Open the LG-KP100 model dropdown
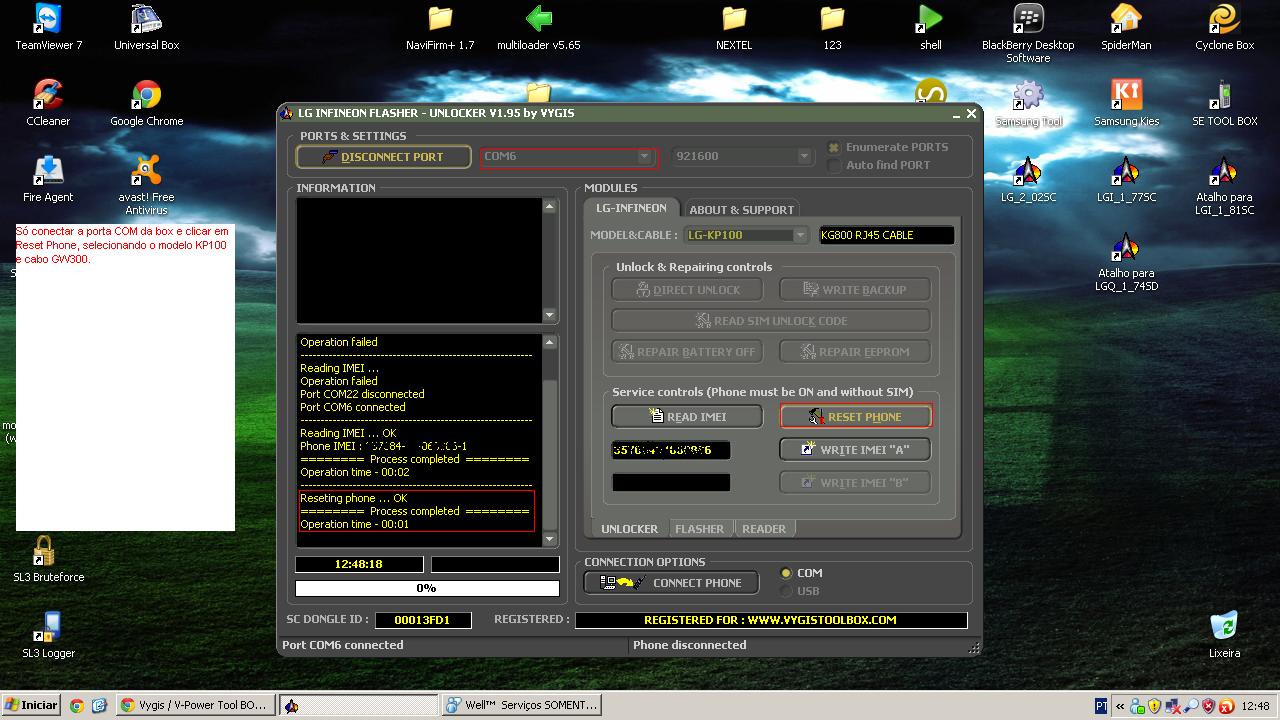The image size is (1280, 720). click(799, 236)
